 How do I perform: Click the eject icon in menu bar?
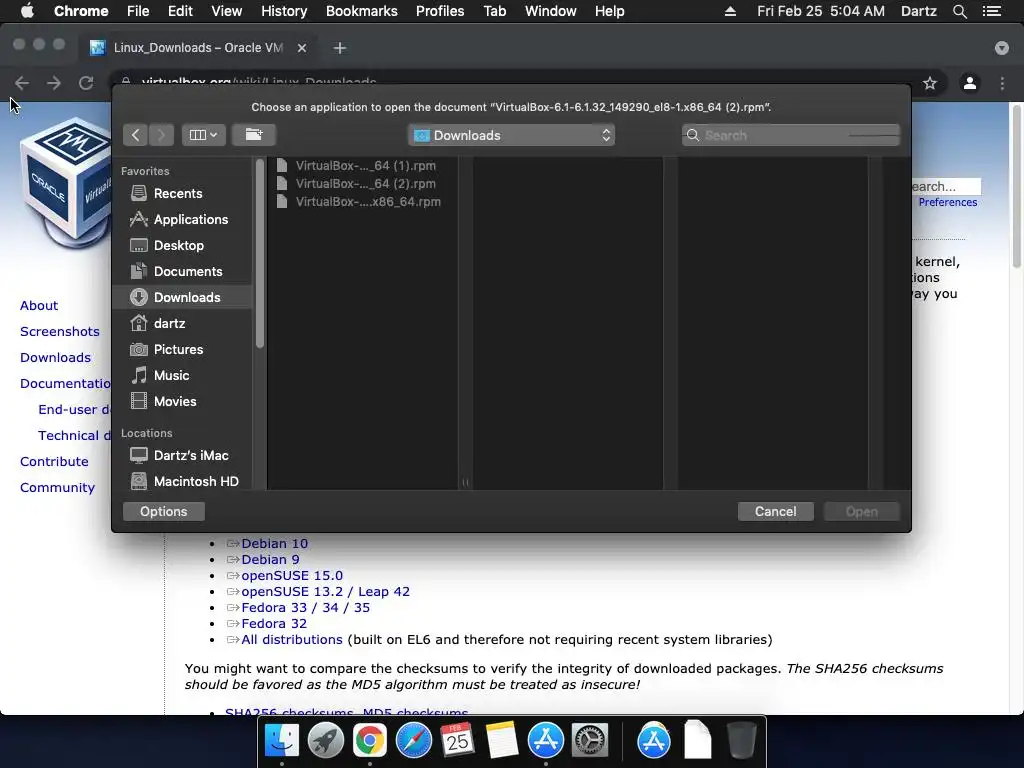coord(730,11)
